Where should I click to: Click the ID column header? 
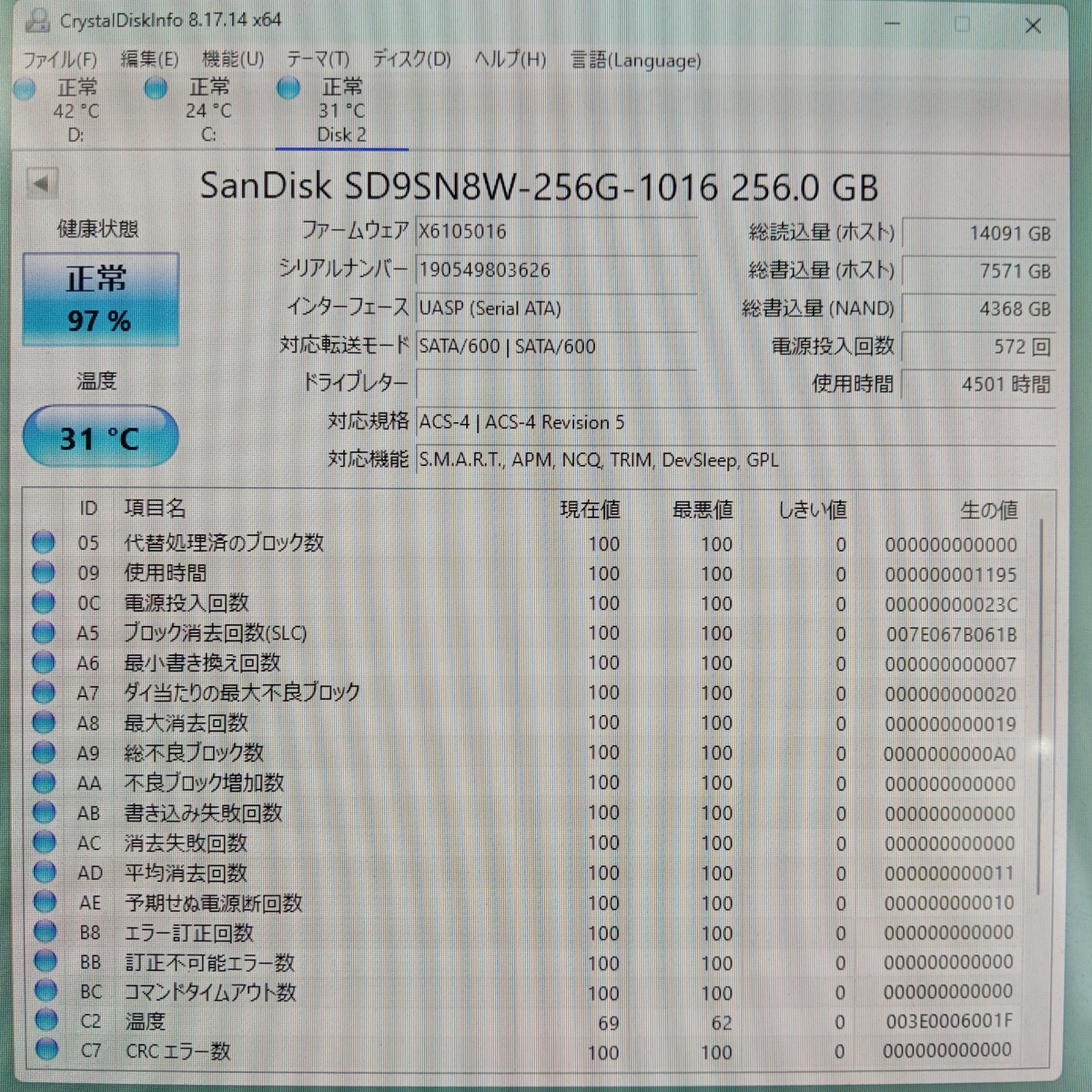pos(88,508)
